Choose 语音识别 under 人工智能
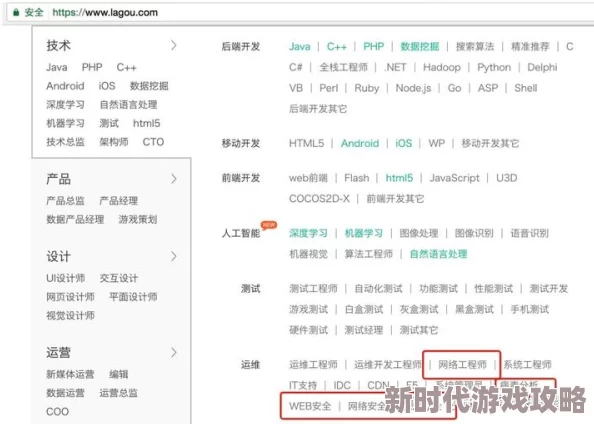The image size is (594, 424). pyautogui.click(x=530, y=233)
